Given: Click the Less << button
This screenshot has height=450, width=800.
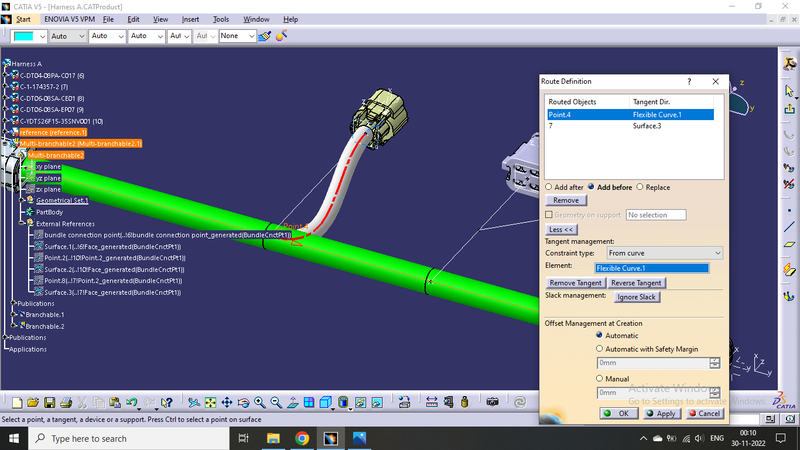Looking at the screenshot, I should tap(561, 230).
